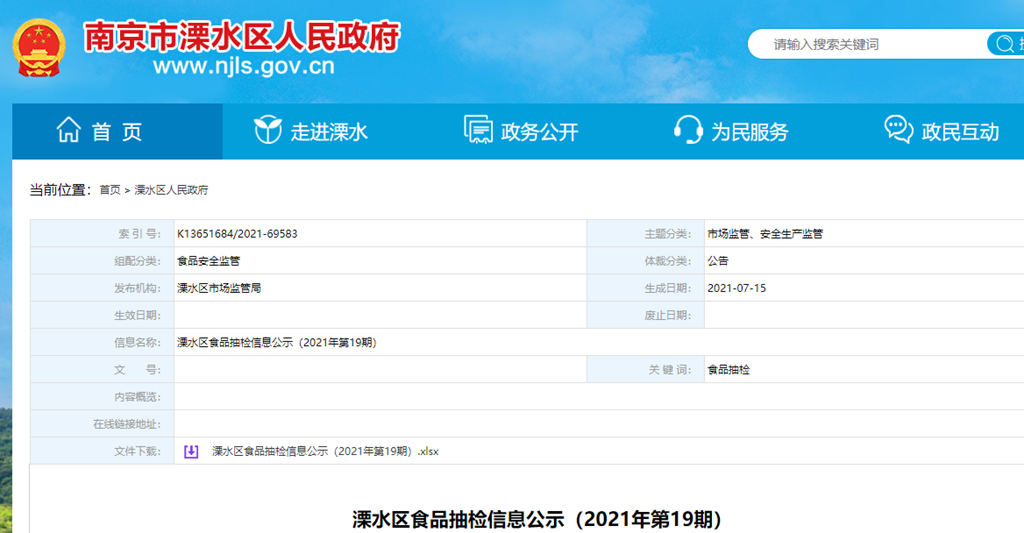The image size is (1024, 533).
Task: Click the purple file download icon
Action: 191,451
